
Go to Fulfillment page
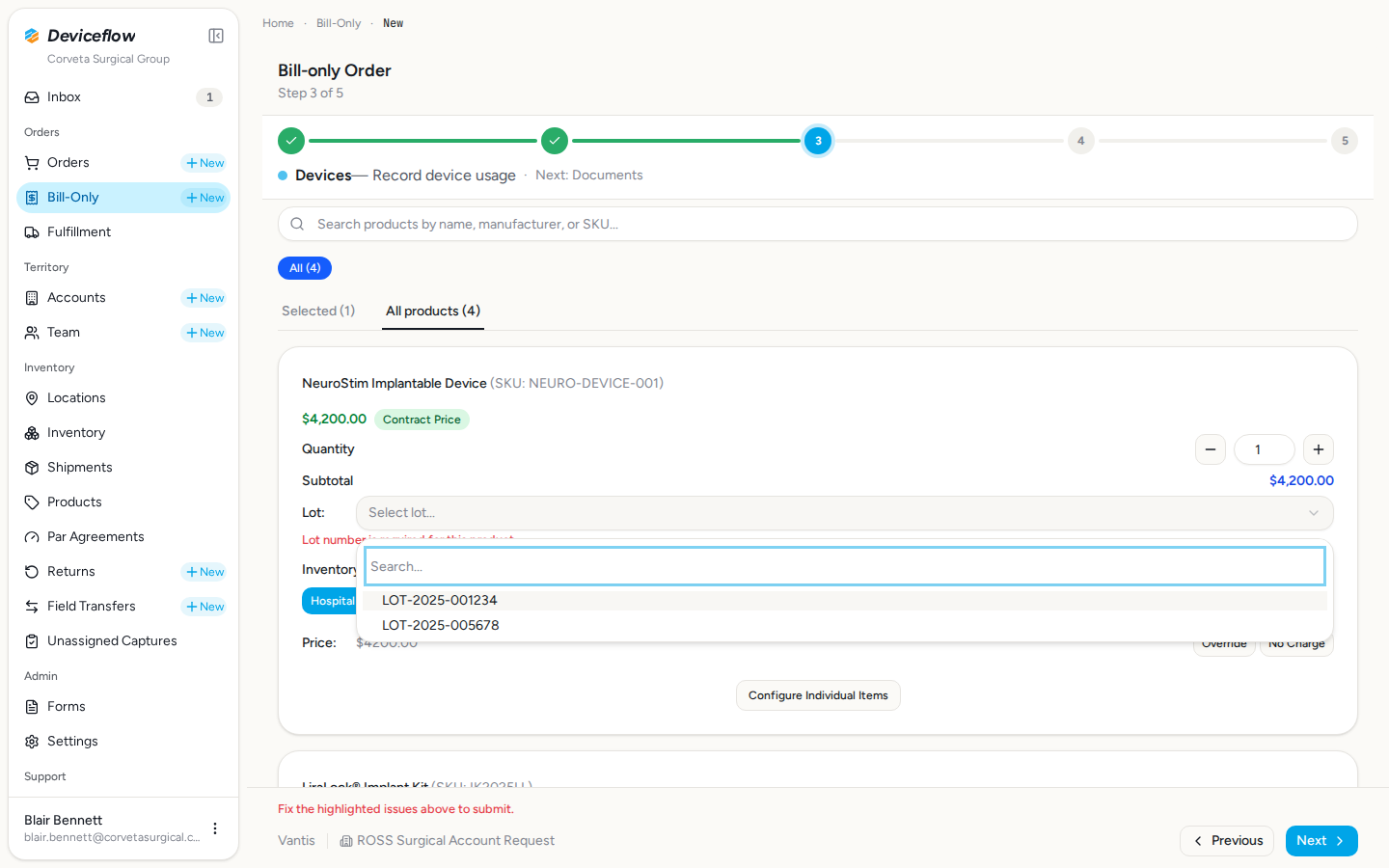tap(123, 232)
